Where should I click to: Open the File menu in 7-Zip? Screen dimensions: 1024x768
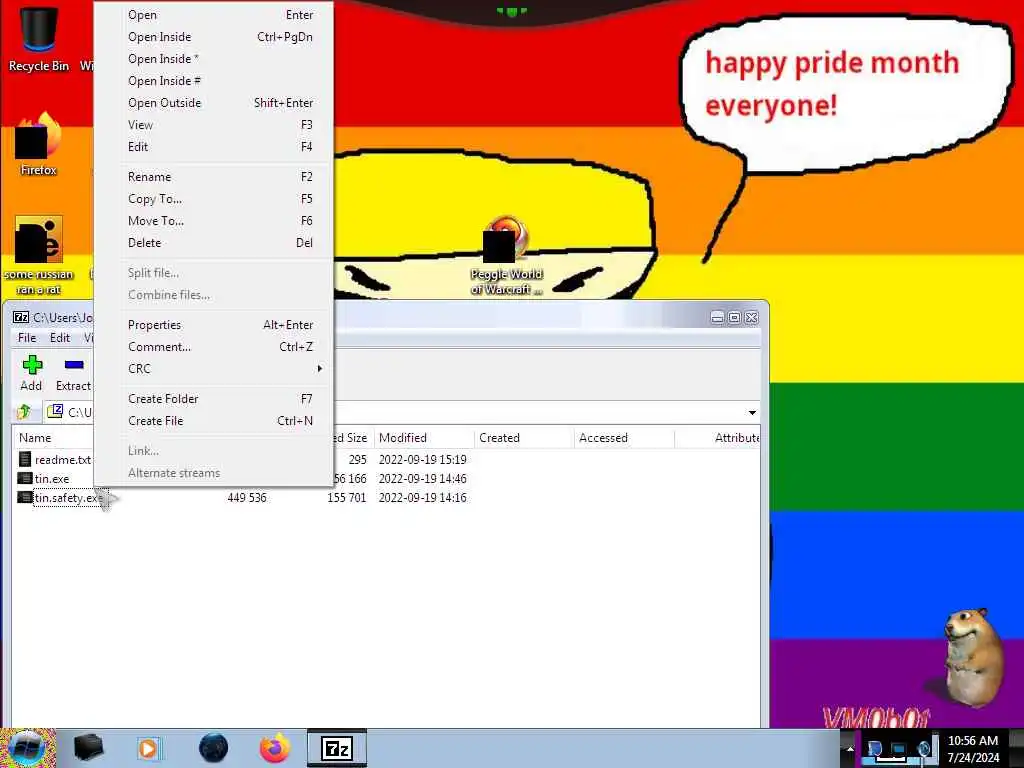click(x=27, y=338)
